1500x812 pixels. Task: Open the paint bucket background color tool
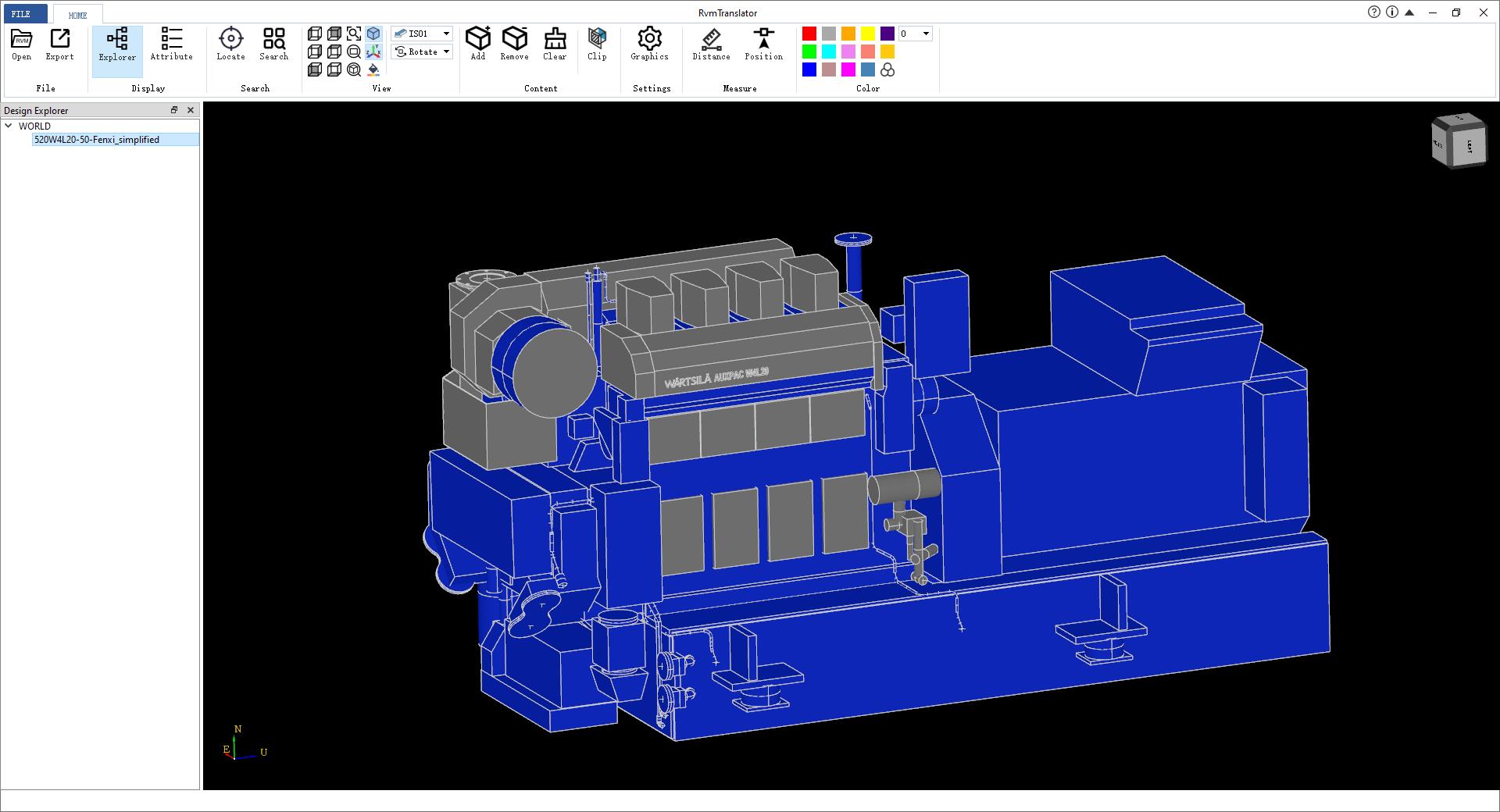click(x=373, y=69)
